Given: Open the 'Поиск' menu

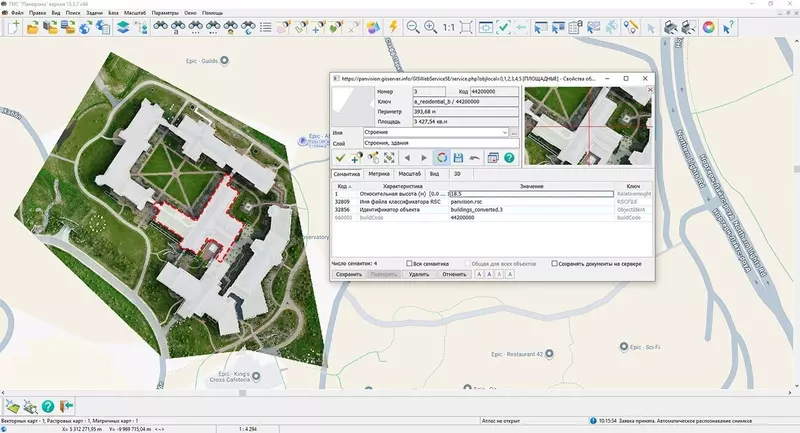Looking at the screenshot, I should (x=73, y=13).
